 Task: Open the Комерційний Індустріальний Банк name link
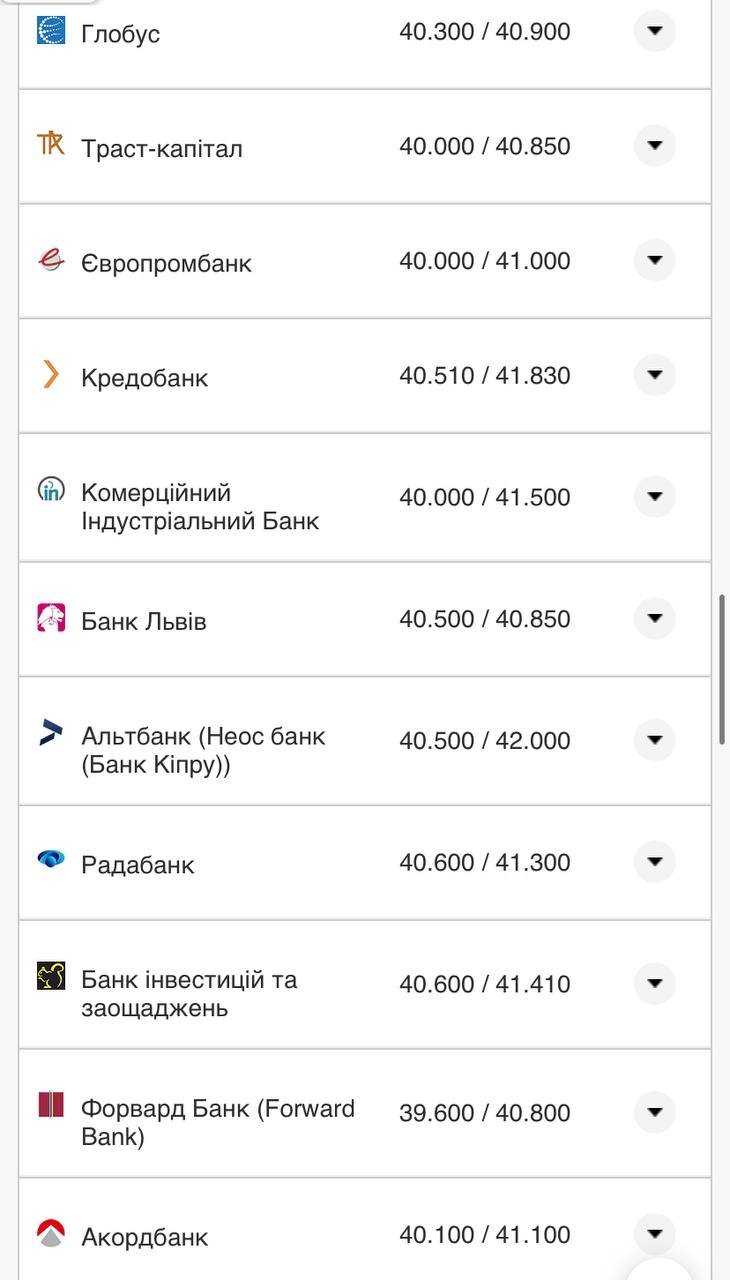(200, 507)
